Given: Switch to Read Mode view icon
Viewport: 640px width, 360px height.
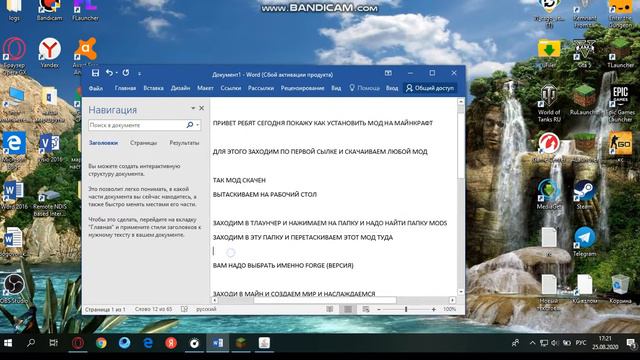Looking at the screenshot, I should click(x=329, y=309).
